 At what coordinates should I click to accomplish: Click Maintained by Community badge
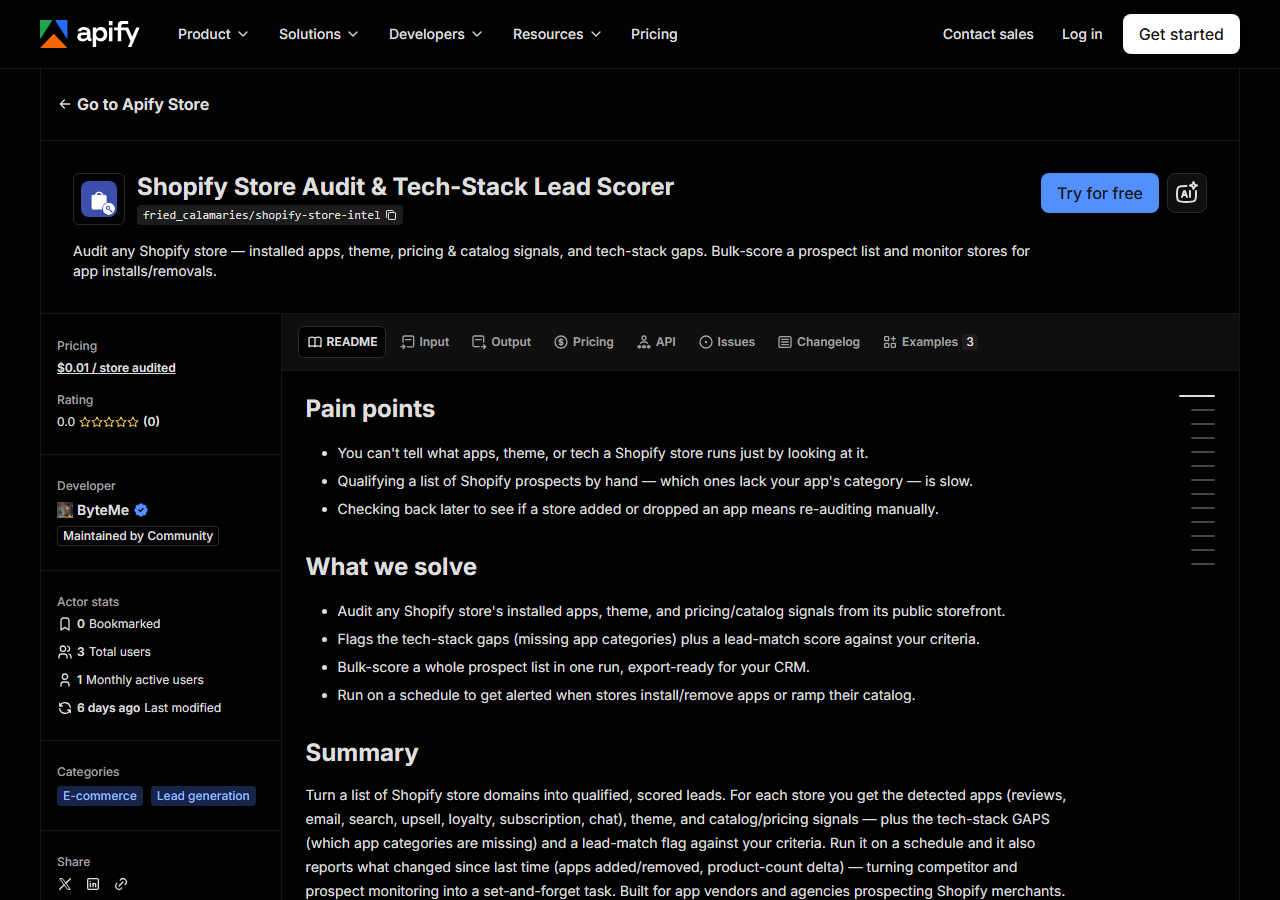tap(138, 536)
